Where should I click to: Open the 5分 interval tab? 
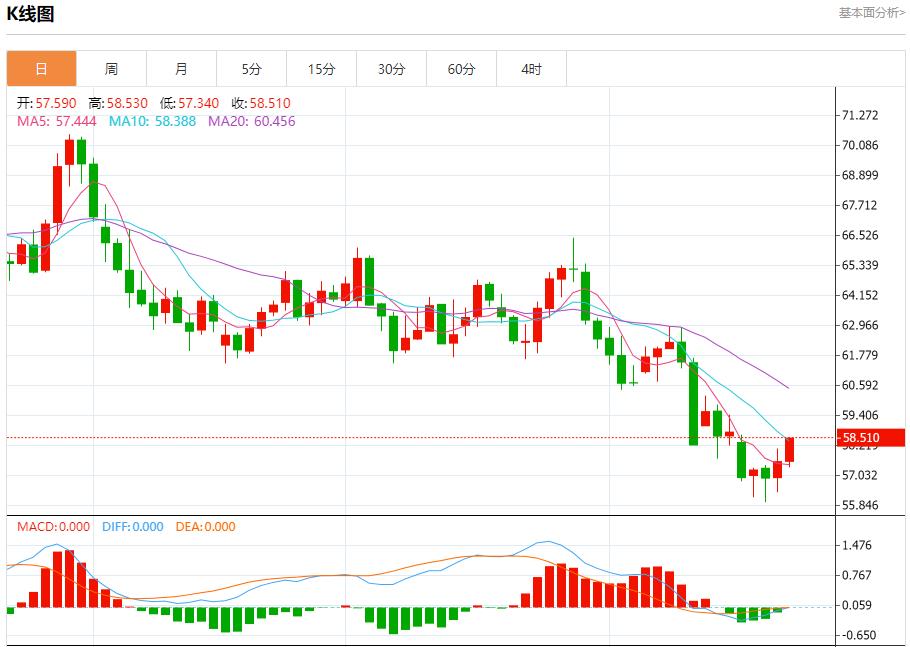click(x=251, y=69)
